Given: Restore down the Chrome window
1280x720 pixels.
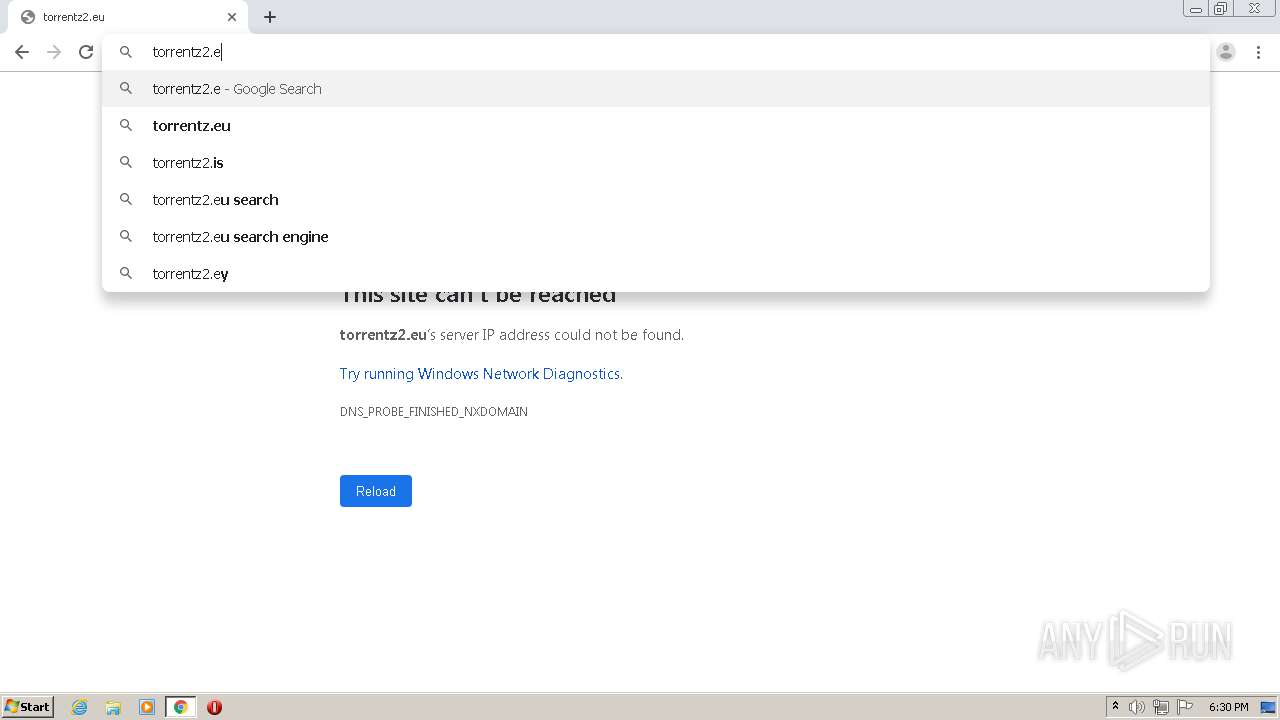Looking at the screenshot, I should (x=1221, y=9).
